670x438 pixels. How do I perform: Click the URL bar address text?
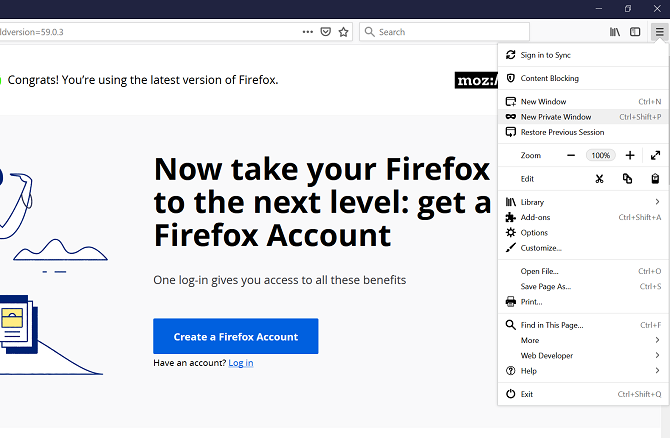(32, 32)
